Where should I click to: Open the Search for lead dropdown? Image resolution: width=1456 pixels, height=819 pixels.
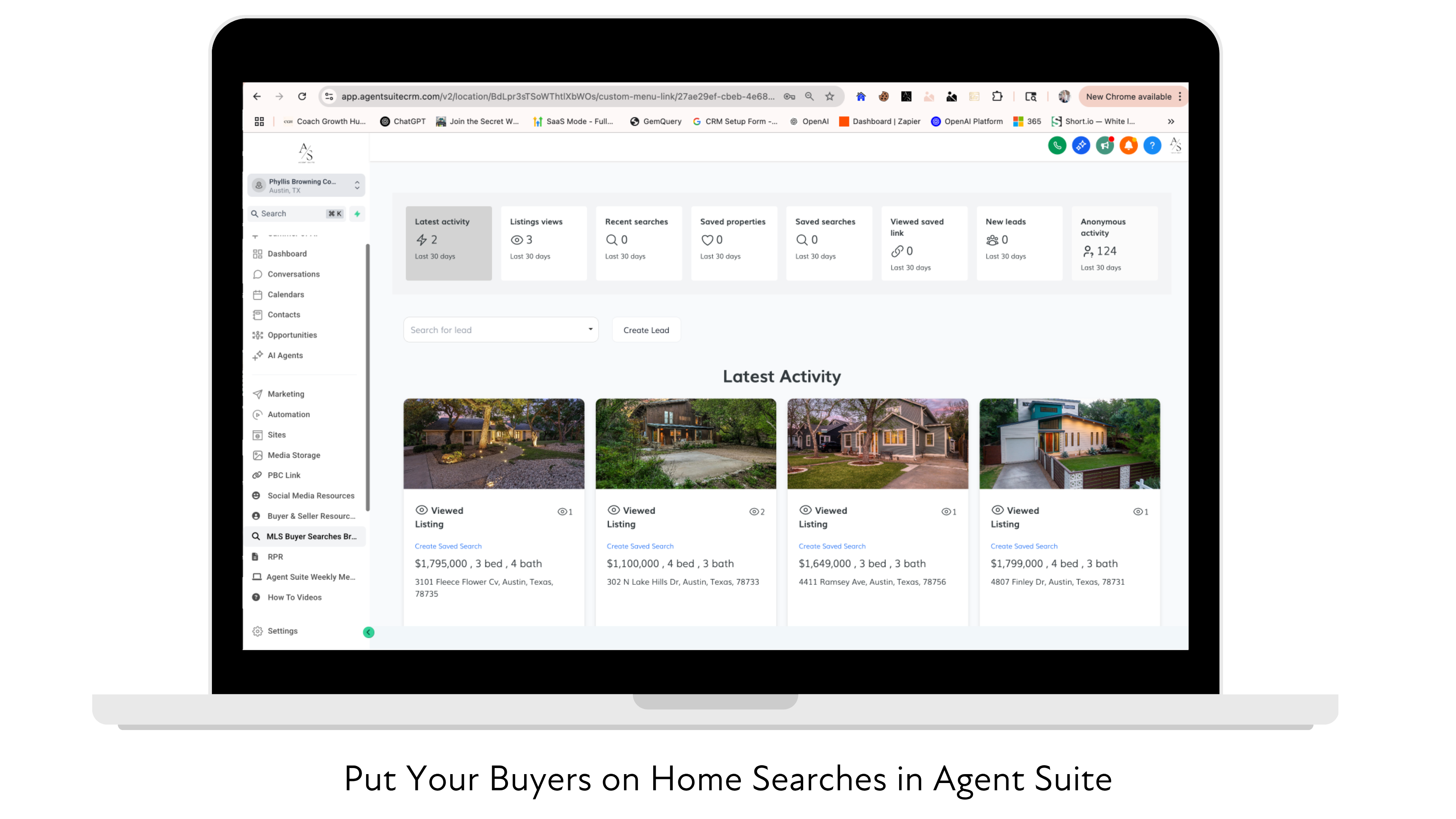pos(501,330)
